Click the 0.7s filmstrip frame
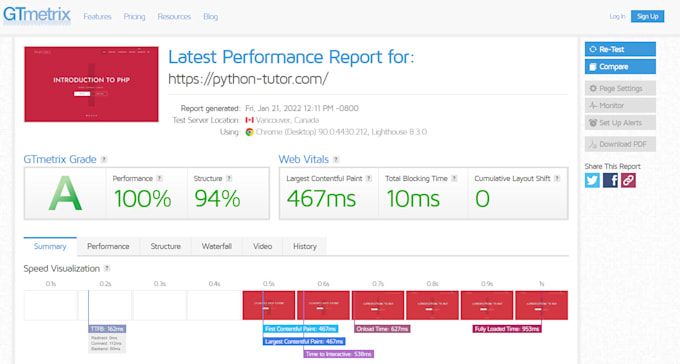 click(378, 305)
